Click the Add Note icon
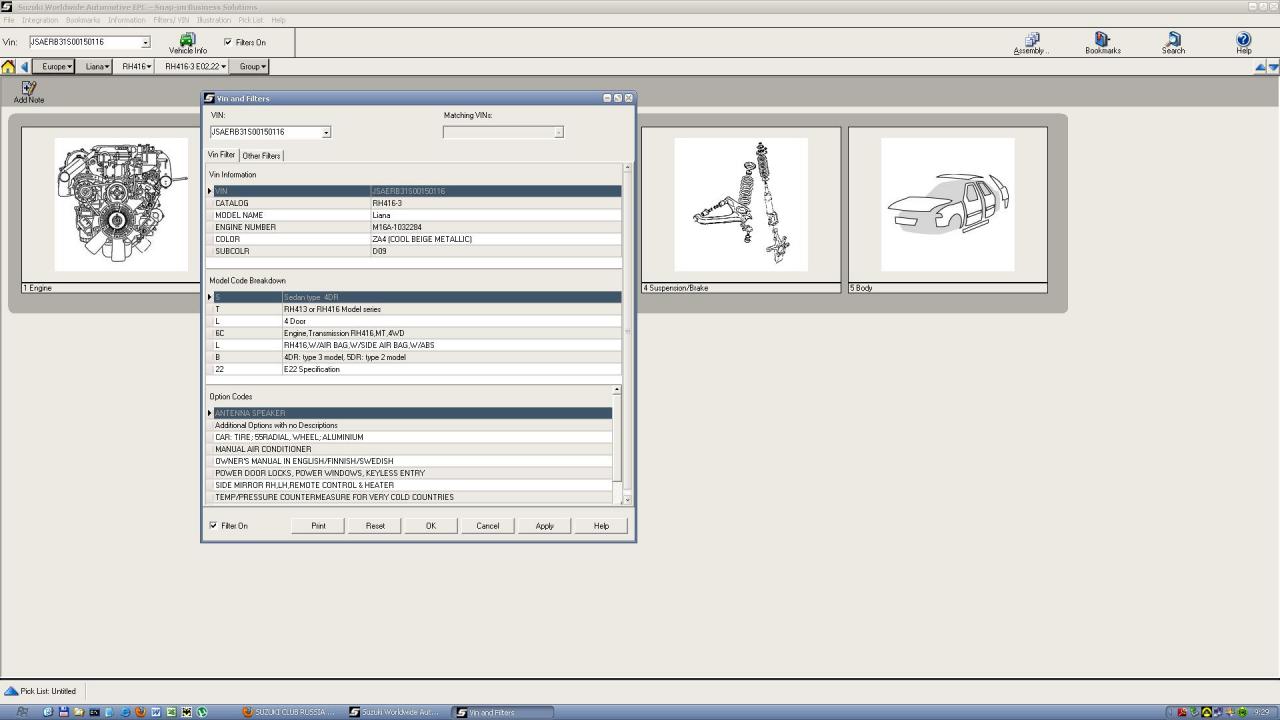The image size is (1280, 720). point(29,89)
